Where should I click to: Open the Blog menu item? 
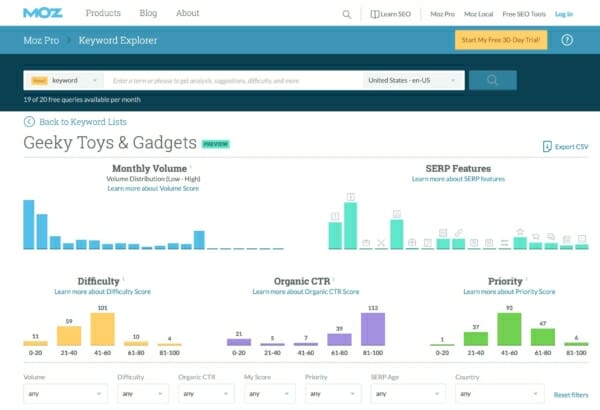(x=148, y=13)
